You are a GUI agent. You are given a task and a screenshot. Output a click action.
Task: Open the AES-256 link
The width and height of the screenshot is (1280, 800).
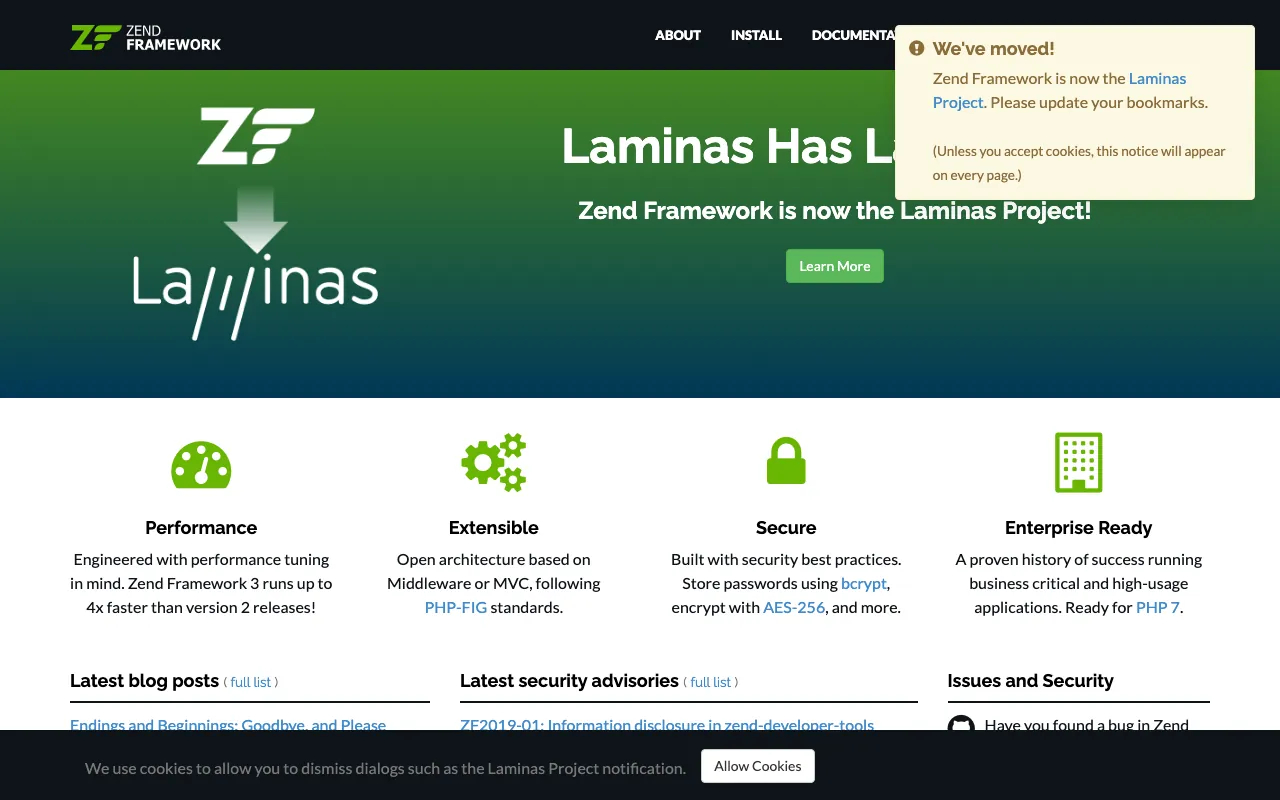click(x=794, y=607)
